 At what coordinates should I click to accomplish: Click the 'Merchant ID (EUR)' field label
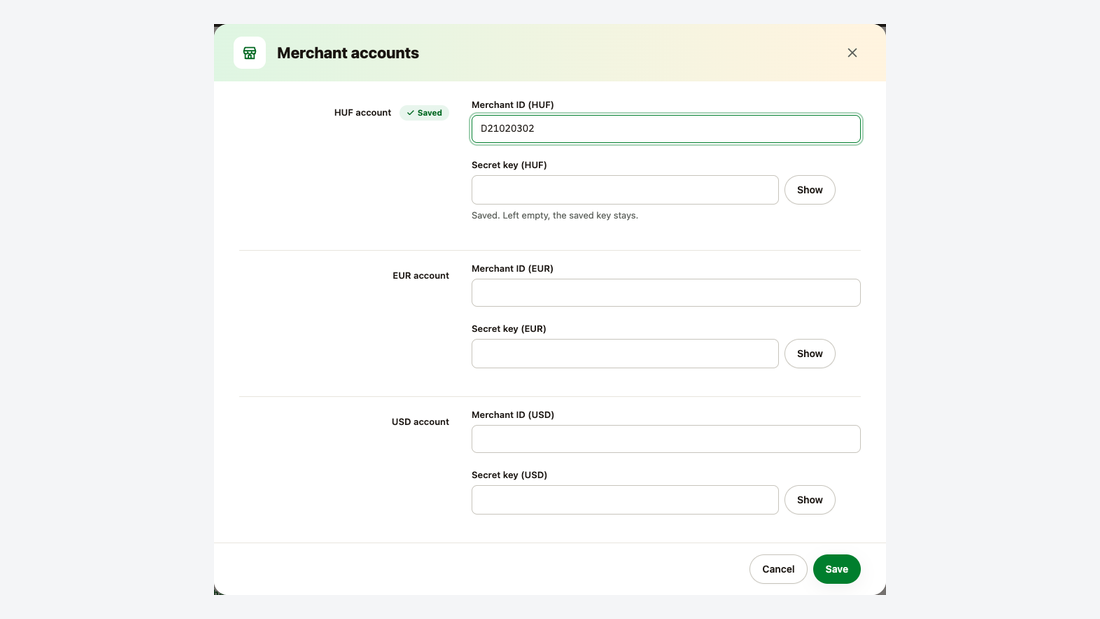pyautogui.click(x=512, y=268)
